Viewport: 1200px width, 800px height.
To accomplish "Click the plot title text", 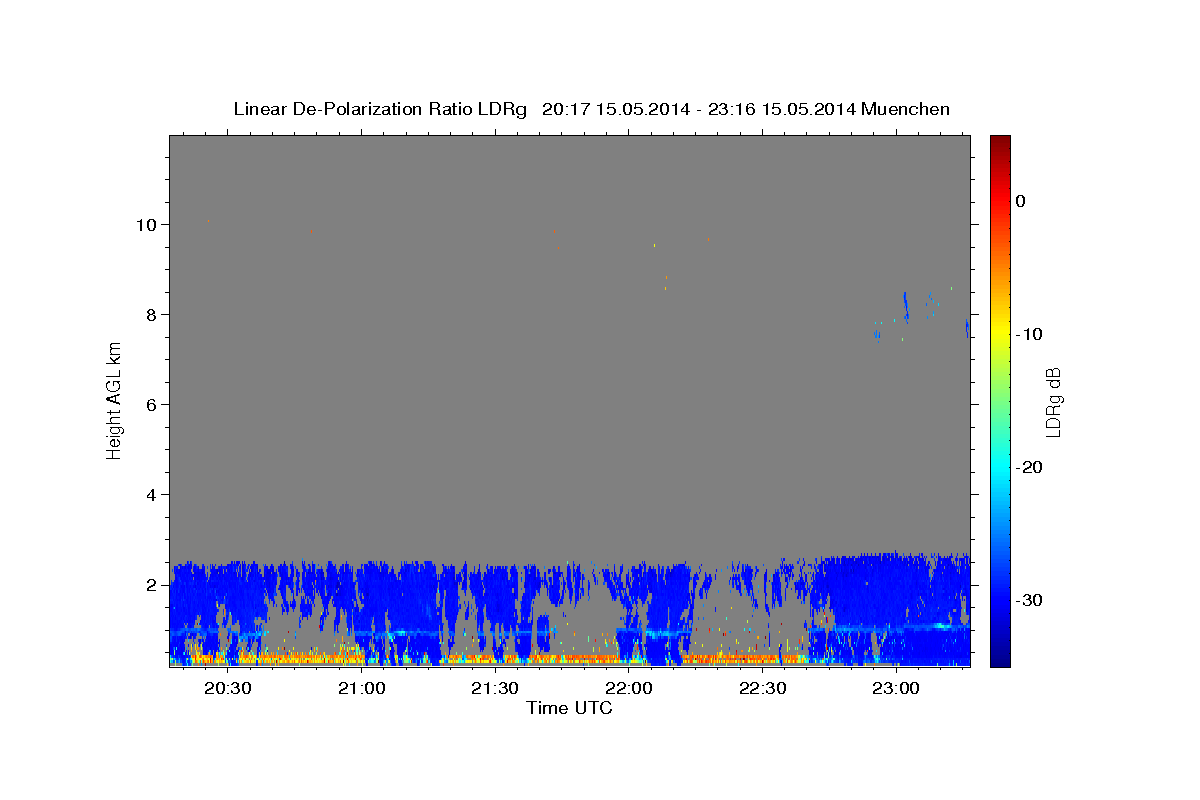I will pos(591,109).
